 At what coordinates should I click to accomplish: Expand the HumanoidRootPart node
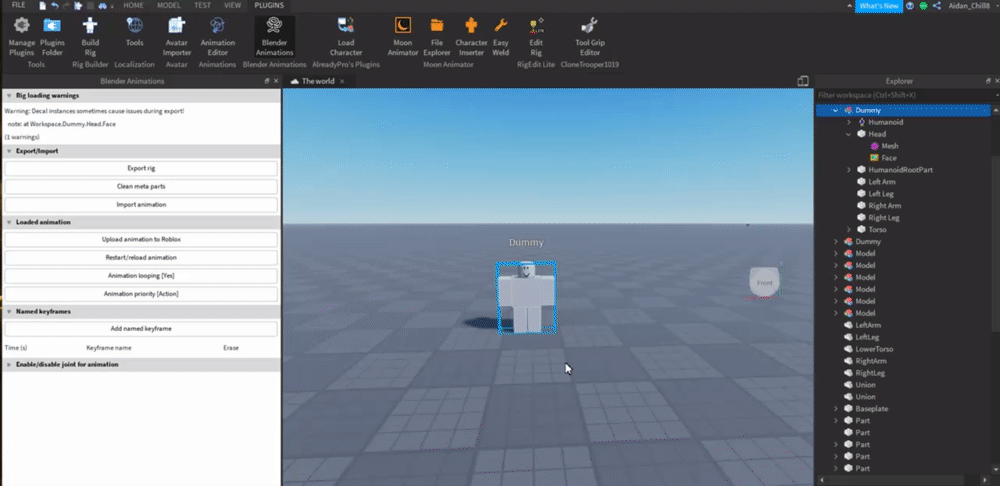849,170
